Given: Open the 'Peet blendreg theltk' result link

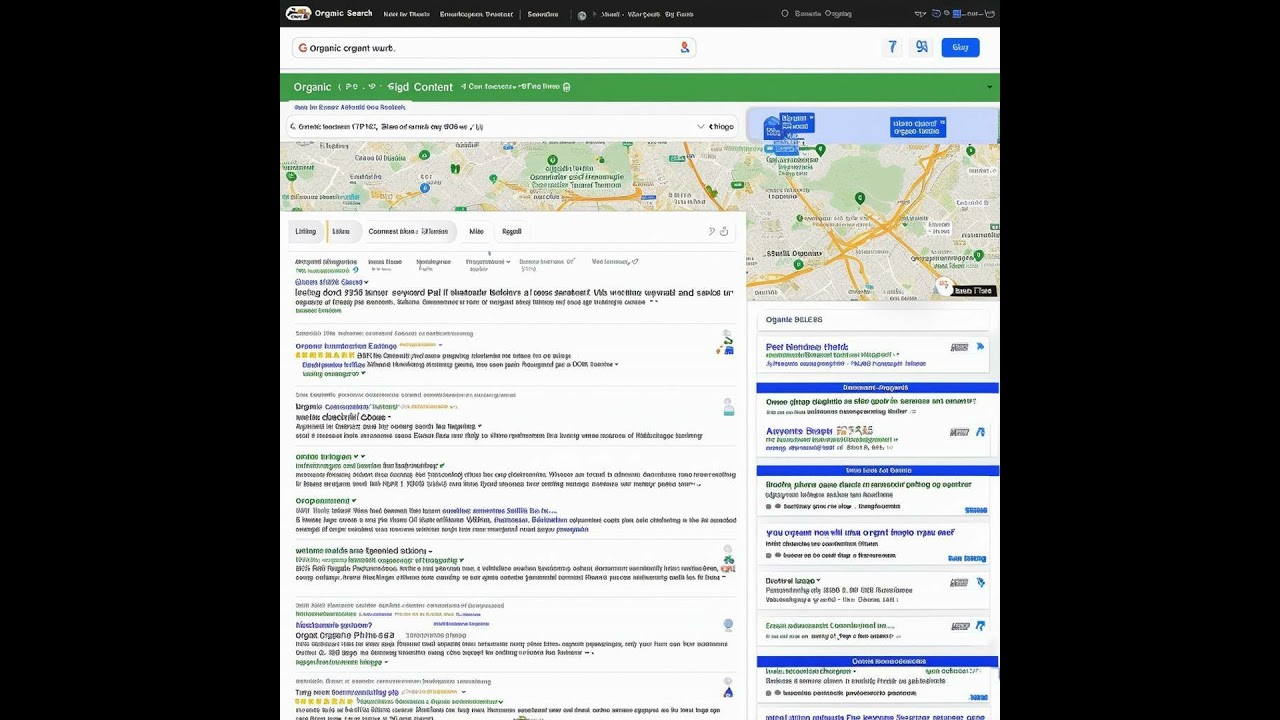Looking at the screenshot, I should point(806,347).
